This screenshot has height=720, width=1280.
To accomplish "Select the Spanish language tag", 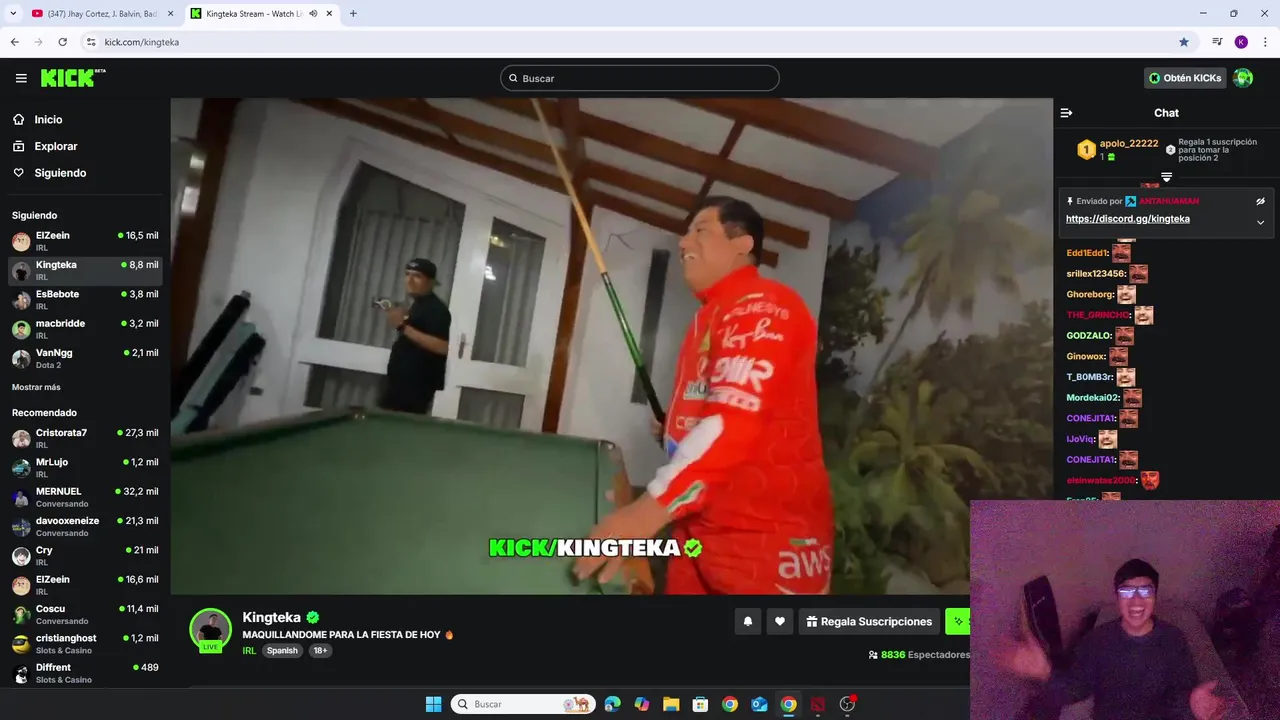I will pyautogui.click(x=282, y=650).
